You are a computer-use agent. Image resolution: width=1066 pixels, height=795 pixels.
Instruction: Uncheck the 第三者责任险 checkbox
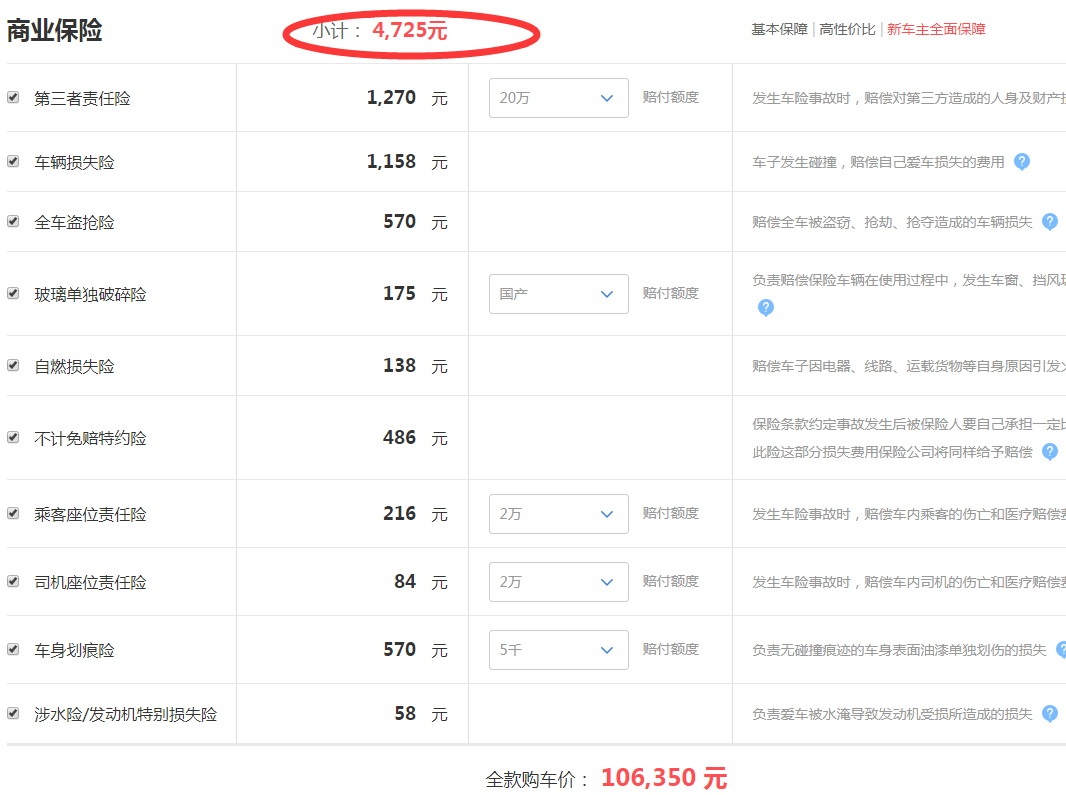(x=13, y=97)
